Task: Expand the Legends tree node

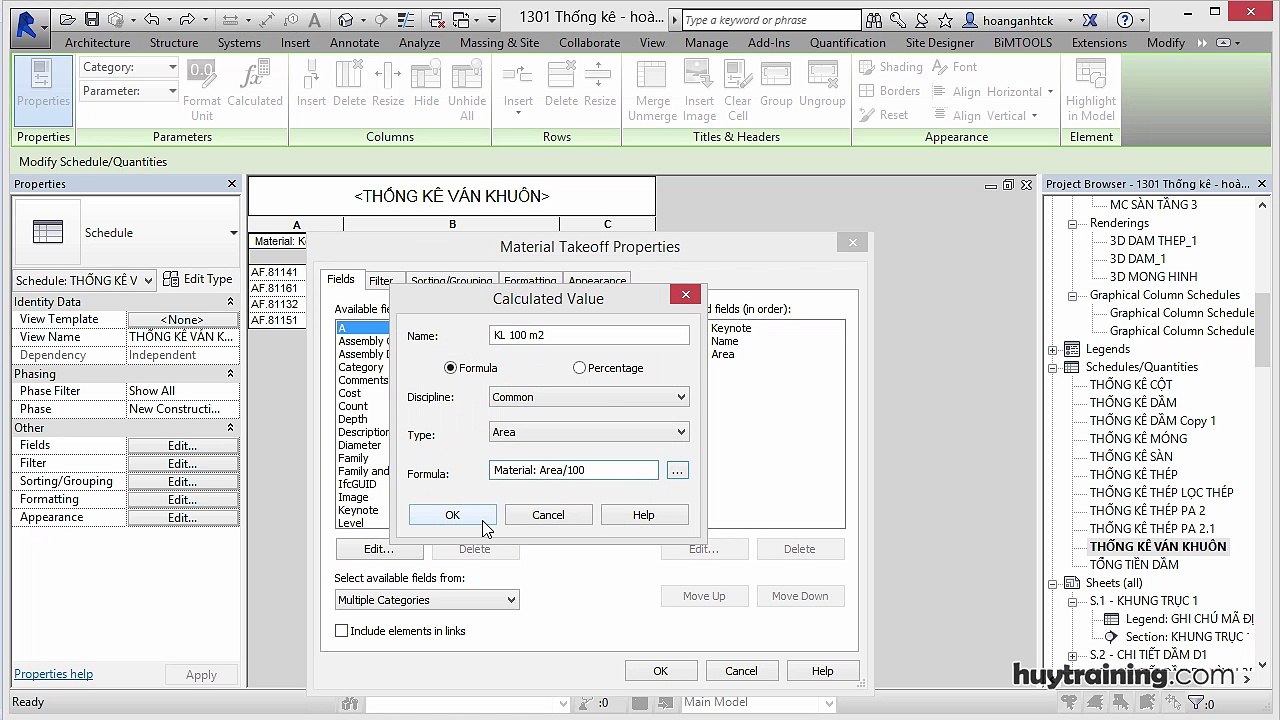Action: [x=1053, y=349]
